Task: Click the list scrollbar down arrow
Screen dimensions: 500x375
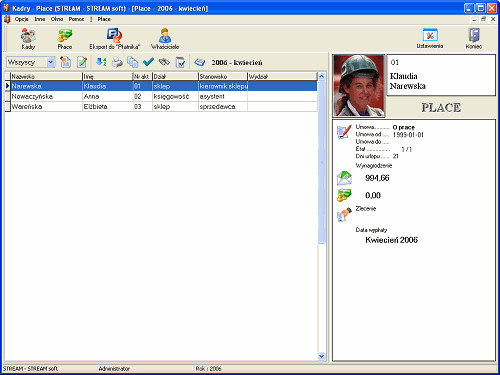Action: click(321, 356)
